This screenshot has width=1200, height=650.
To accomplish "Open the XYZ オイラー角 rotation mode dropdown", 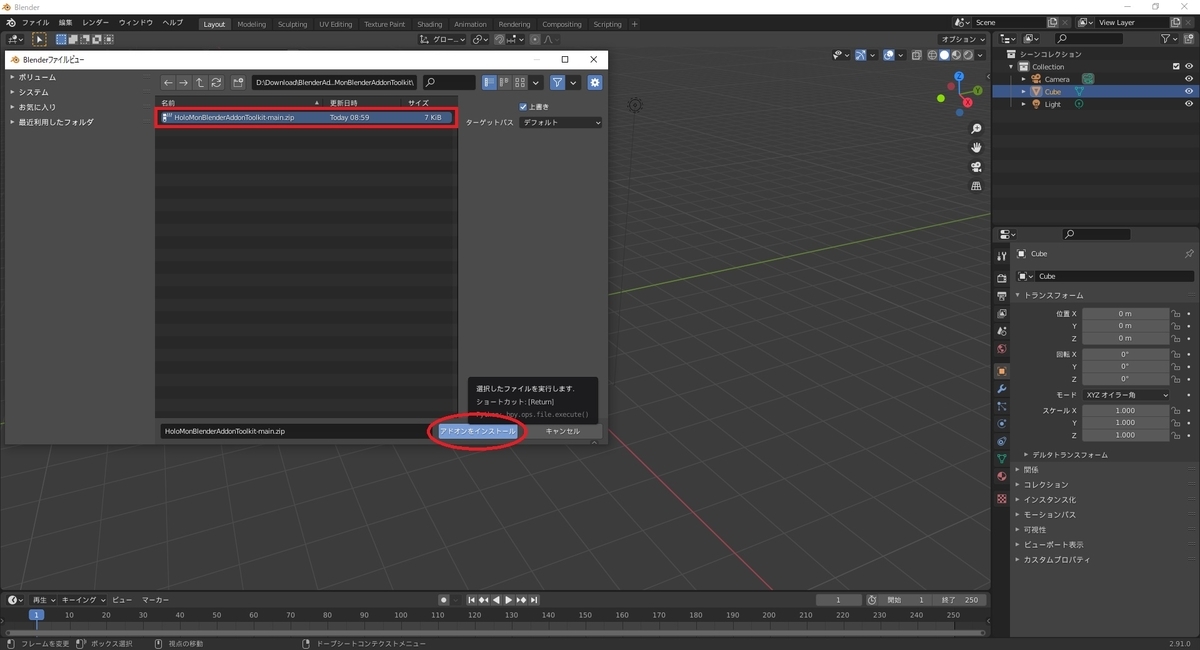I will click(x=1126, y=395).
